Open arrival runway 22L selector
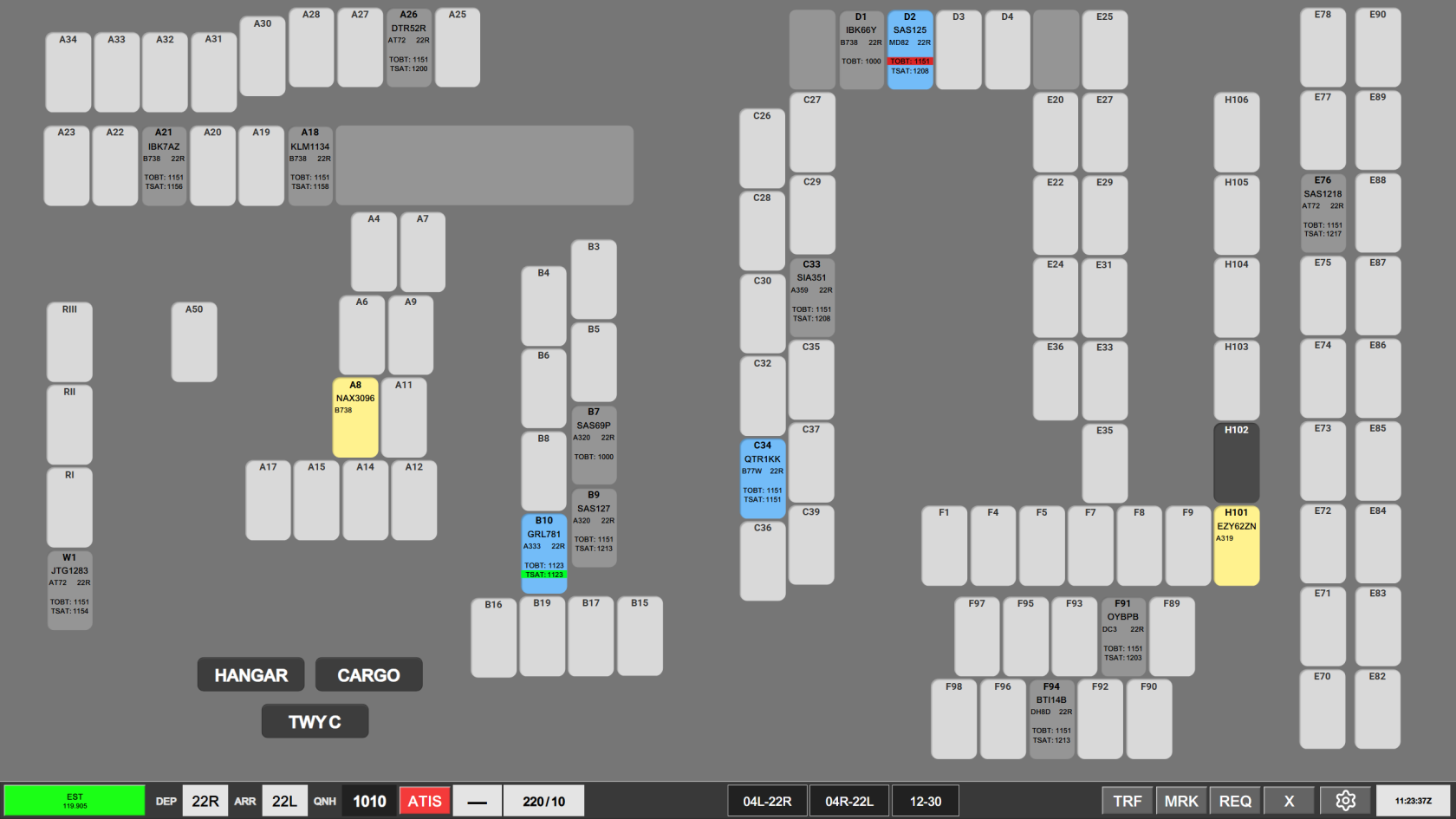This screenshot has height=819, width=1456. (284, 801)
